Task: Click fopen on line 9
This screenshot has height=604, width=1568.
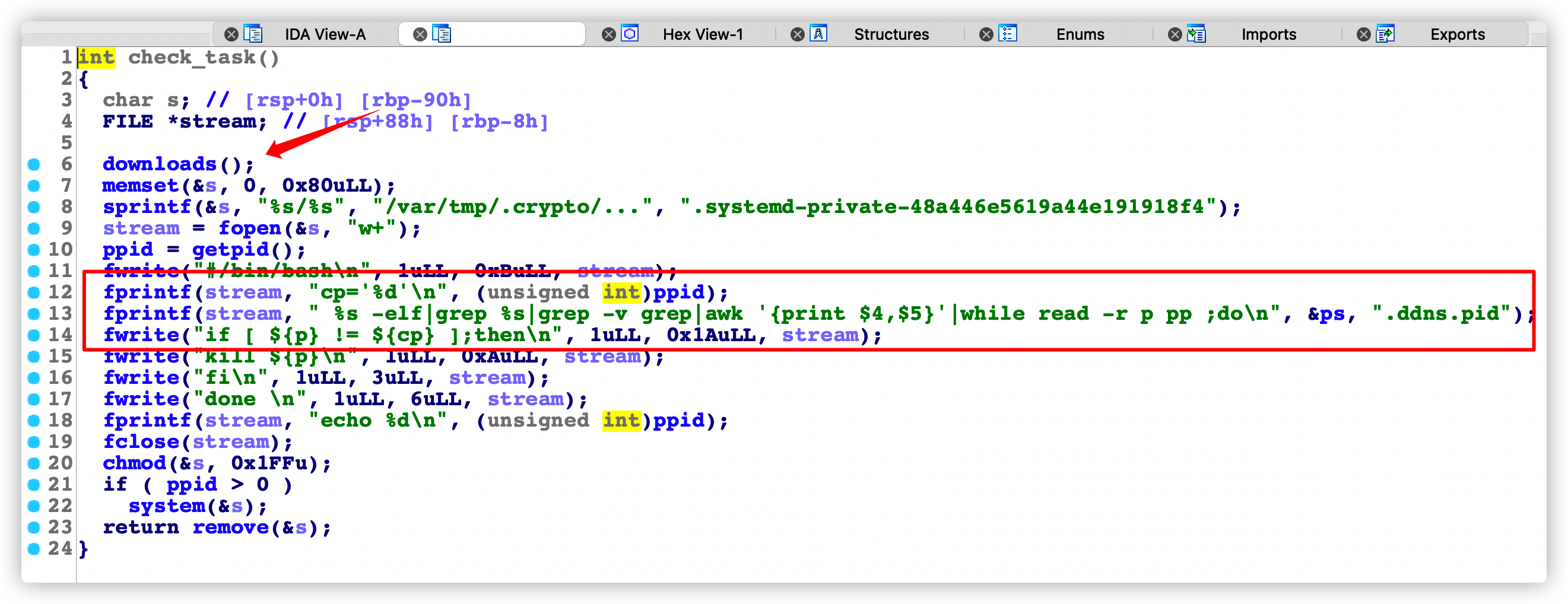Action: 250,228
